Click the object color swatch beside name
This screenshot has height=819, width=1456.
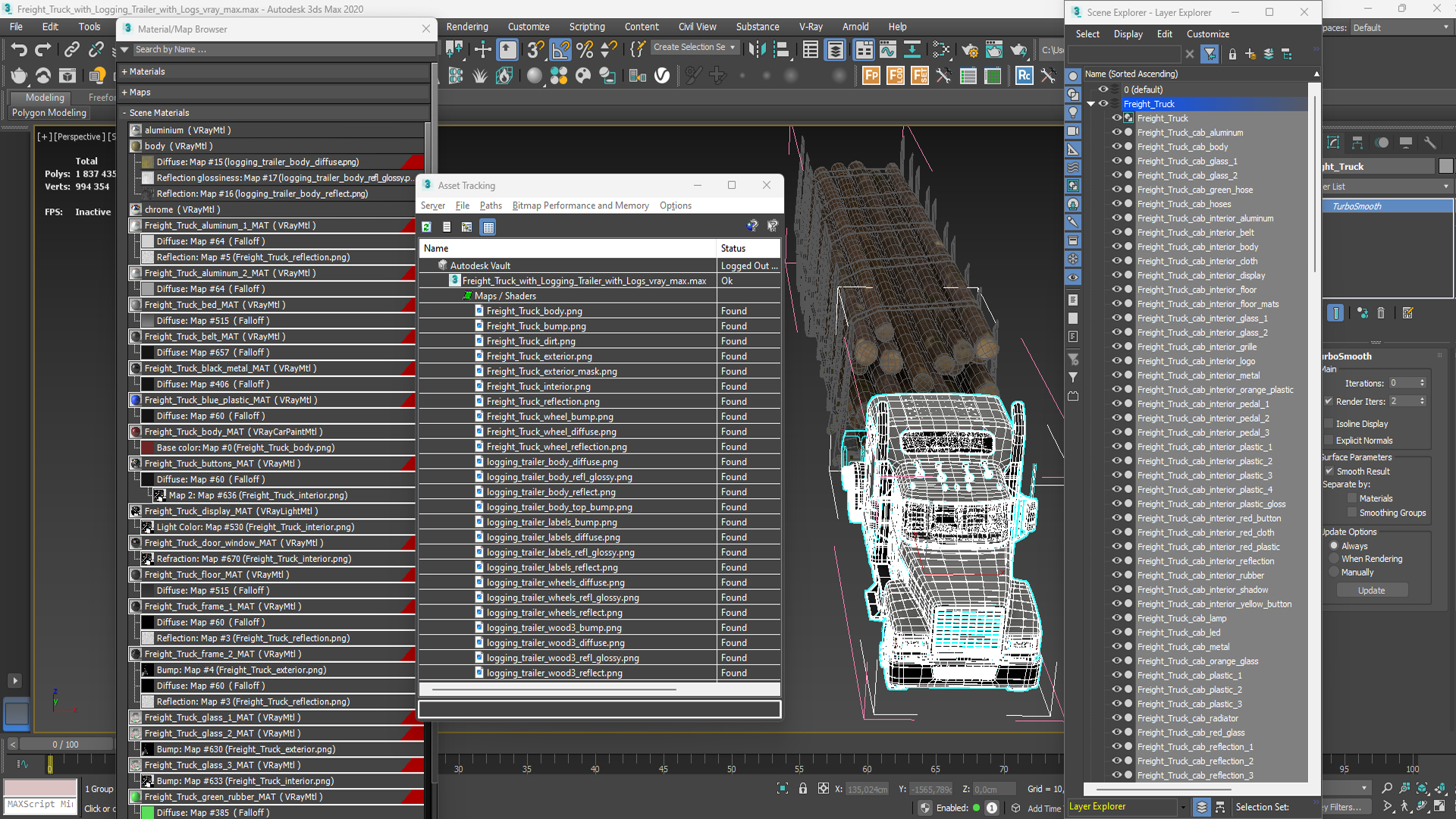point(1445,166)
